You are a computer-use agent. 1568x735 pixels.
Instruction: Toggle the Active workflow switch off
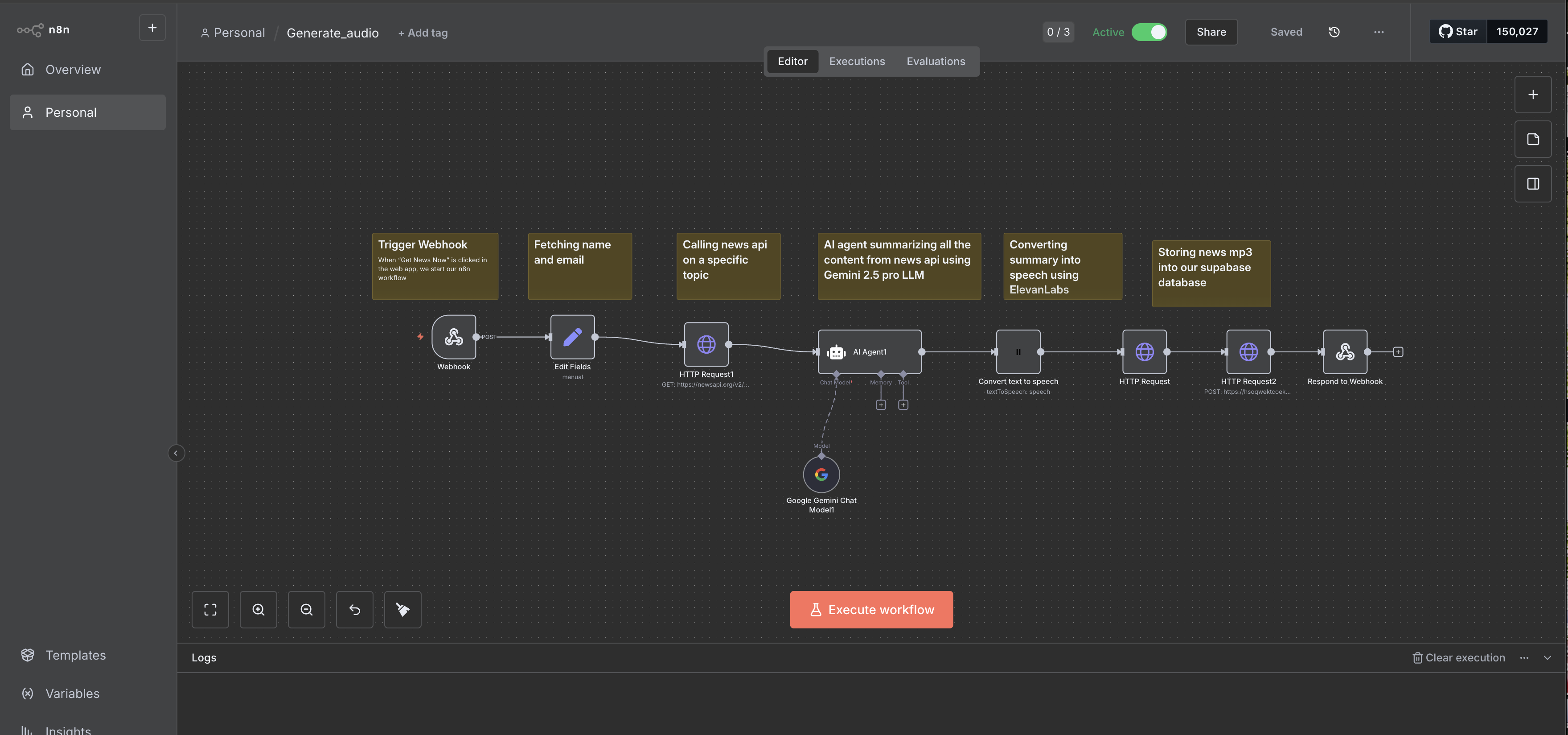[x=1149, y=32]
